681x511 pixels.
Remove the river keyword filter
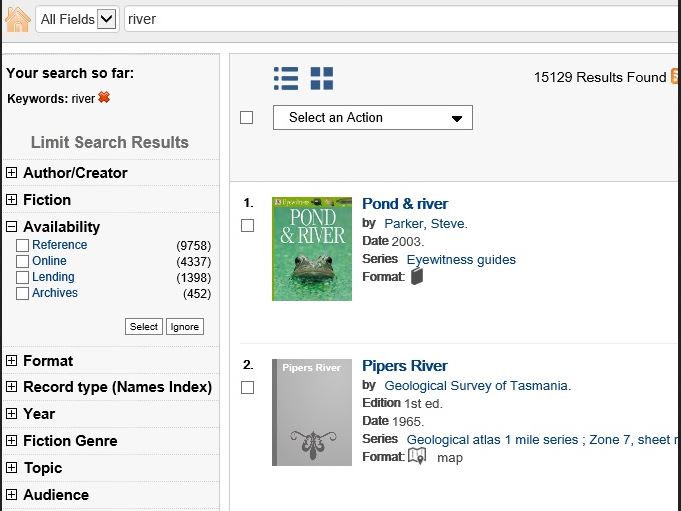point(104,98)
